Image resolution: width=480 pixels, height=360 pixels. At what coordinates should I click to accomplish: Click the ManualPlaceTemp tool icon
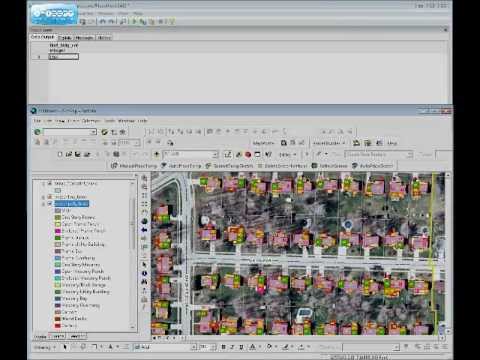coord(114,166)
